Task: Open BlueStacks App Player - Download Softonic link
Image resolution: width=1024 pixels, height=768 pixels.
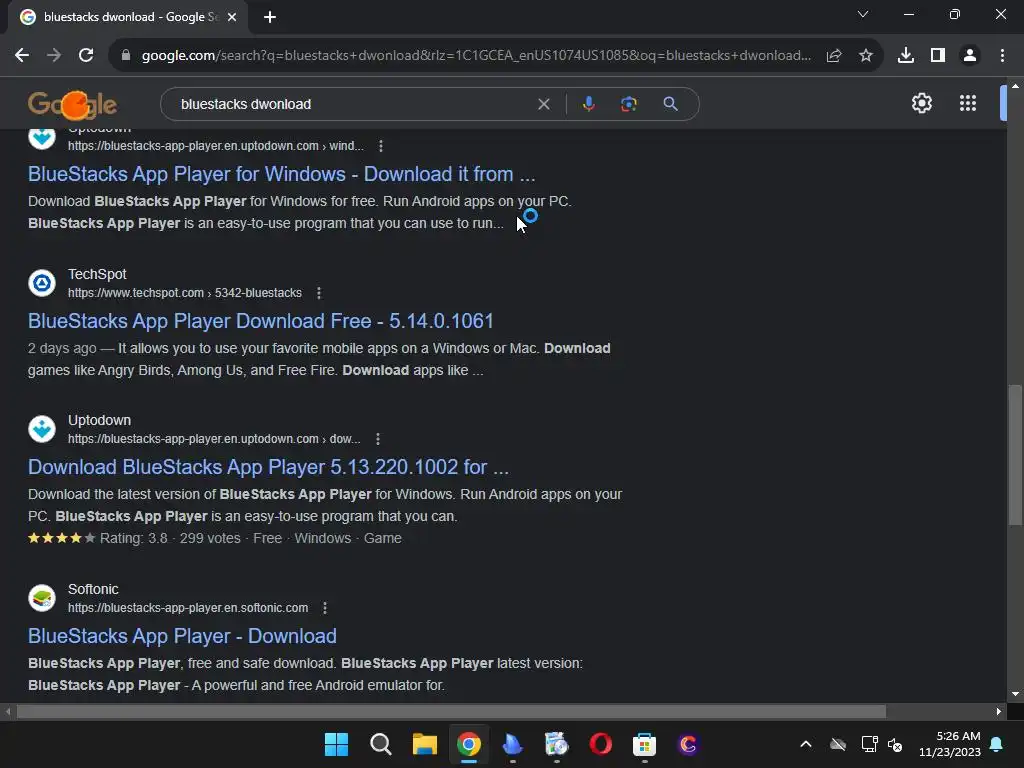Action: pyautogui.click(x=182, y=636)
